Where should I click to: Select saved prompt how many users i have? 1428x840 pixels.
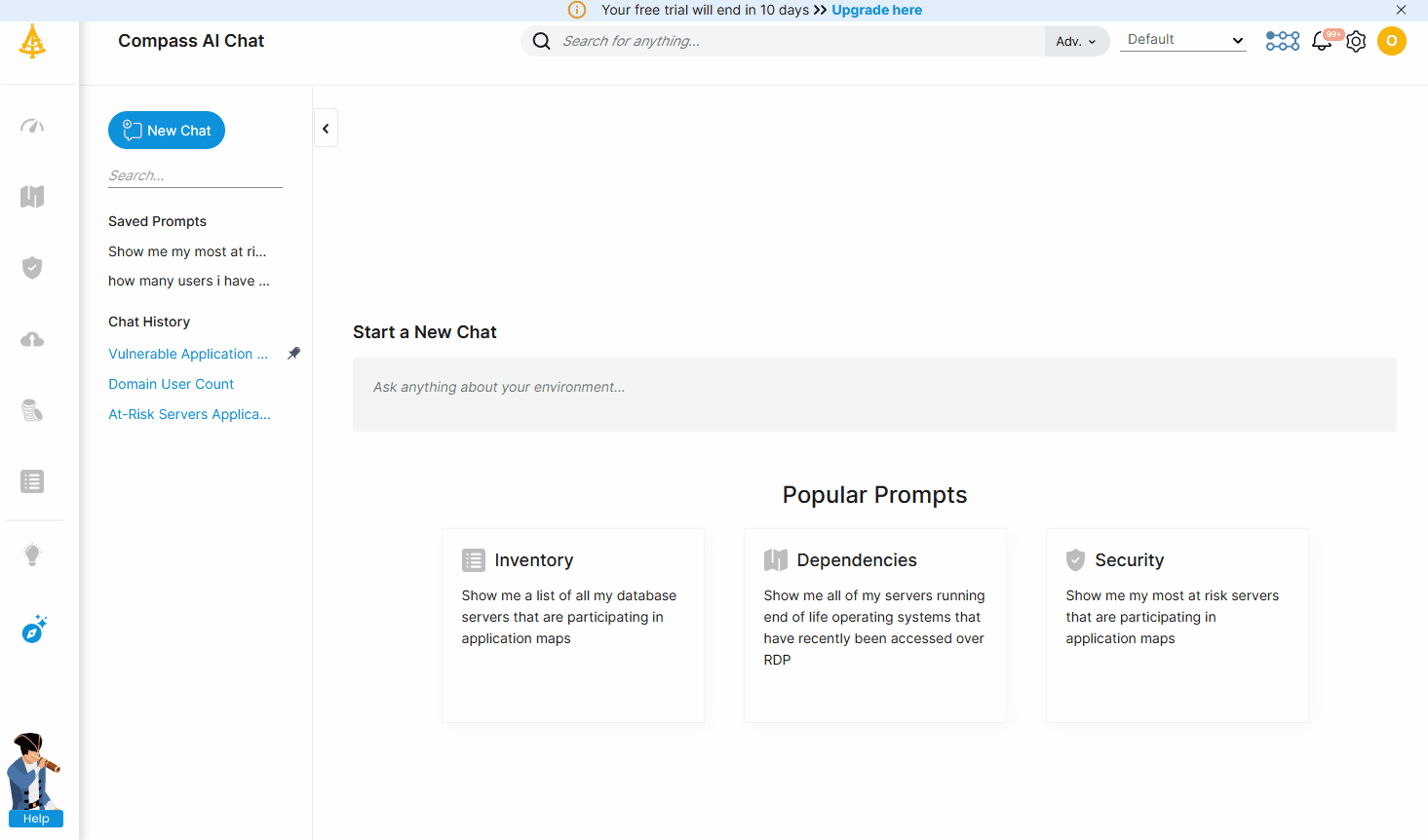(189, 281)
